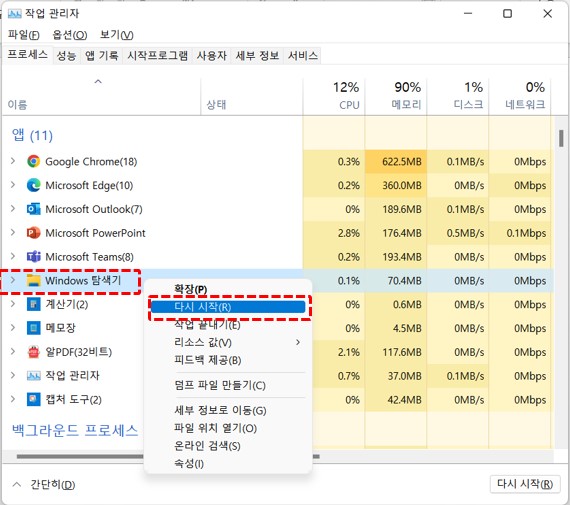Sort processes by the CPU column
Screen dimensions: 570x505
click(334, 97)
